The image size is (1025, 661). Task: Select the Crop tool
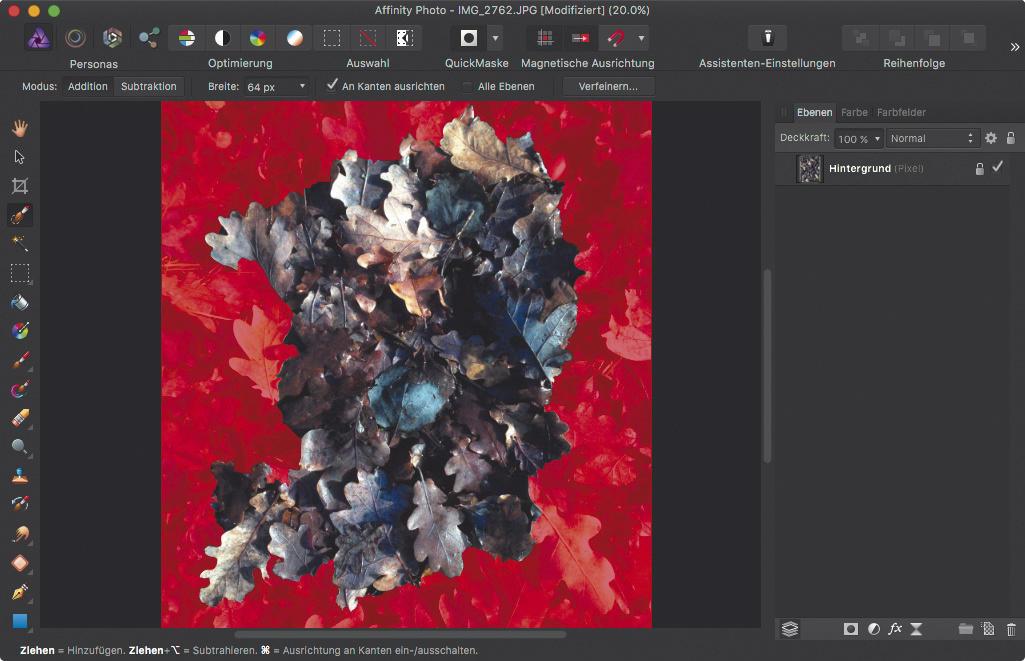[20, 186]
